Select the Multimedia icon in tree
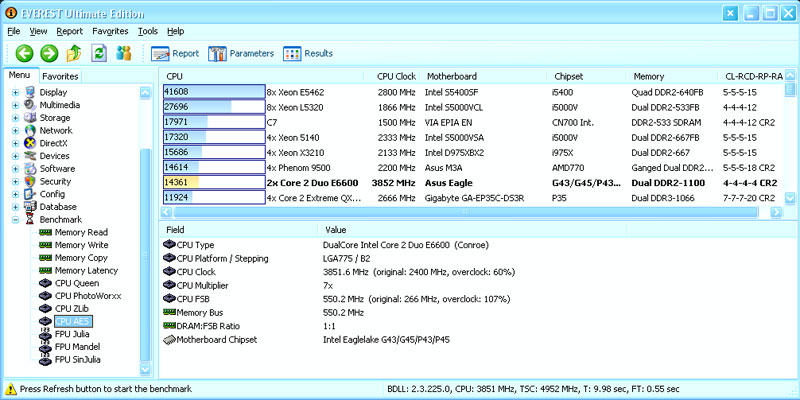Image resolution: width=800 pixels, height=400 pixels. (x=30, y=105)
